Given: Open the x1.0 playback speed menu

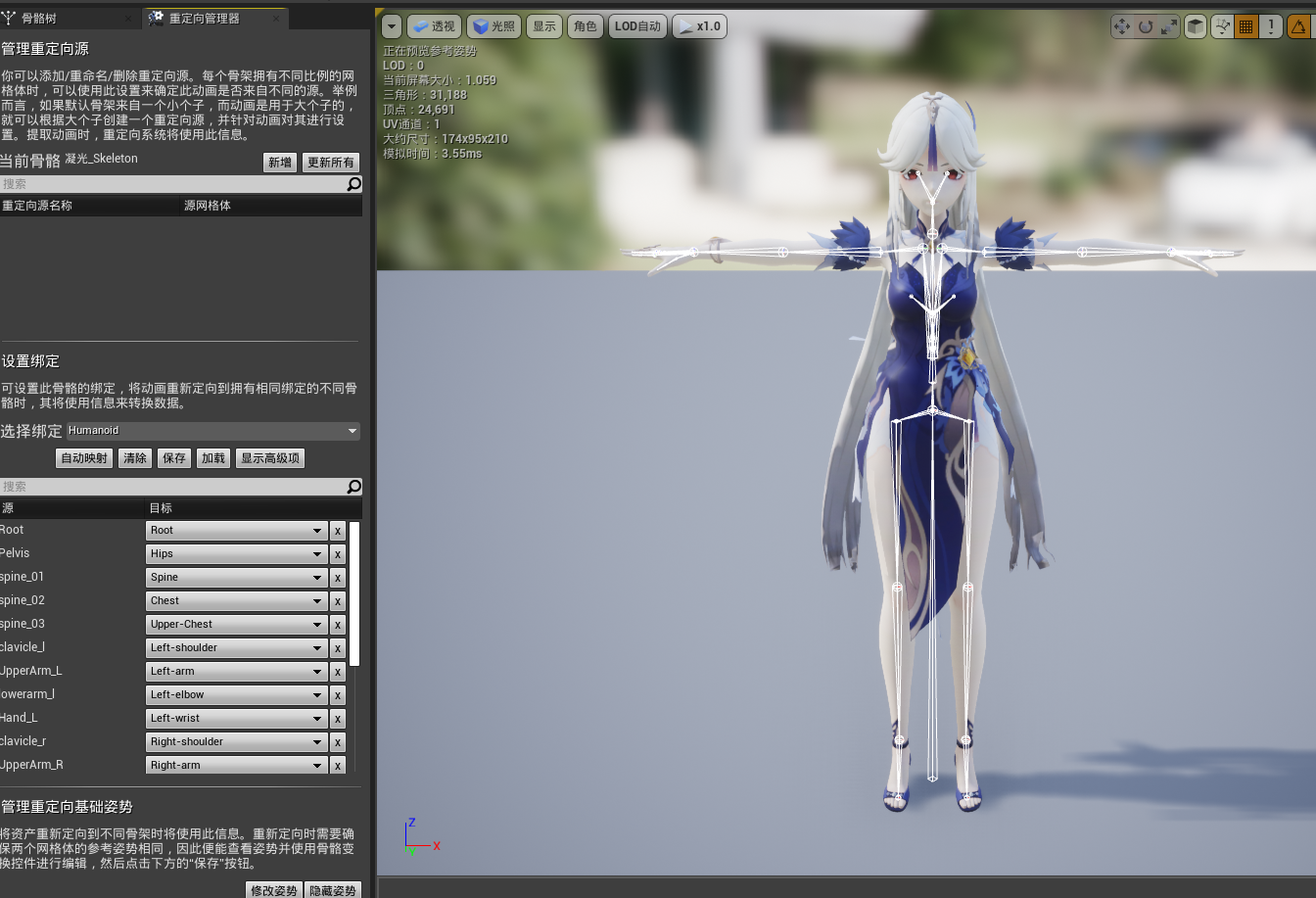Looking at the screenshot, I should 699,26.
